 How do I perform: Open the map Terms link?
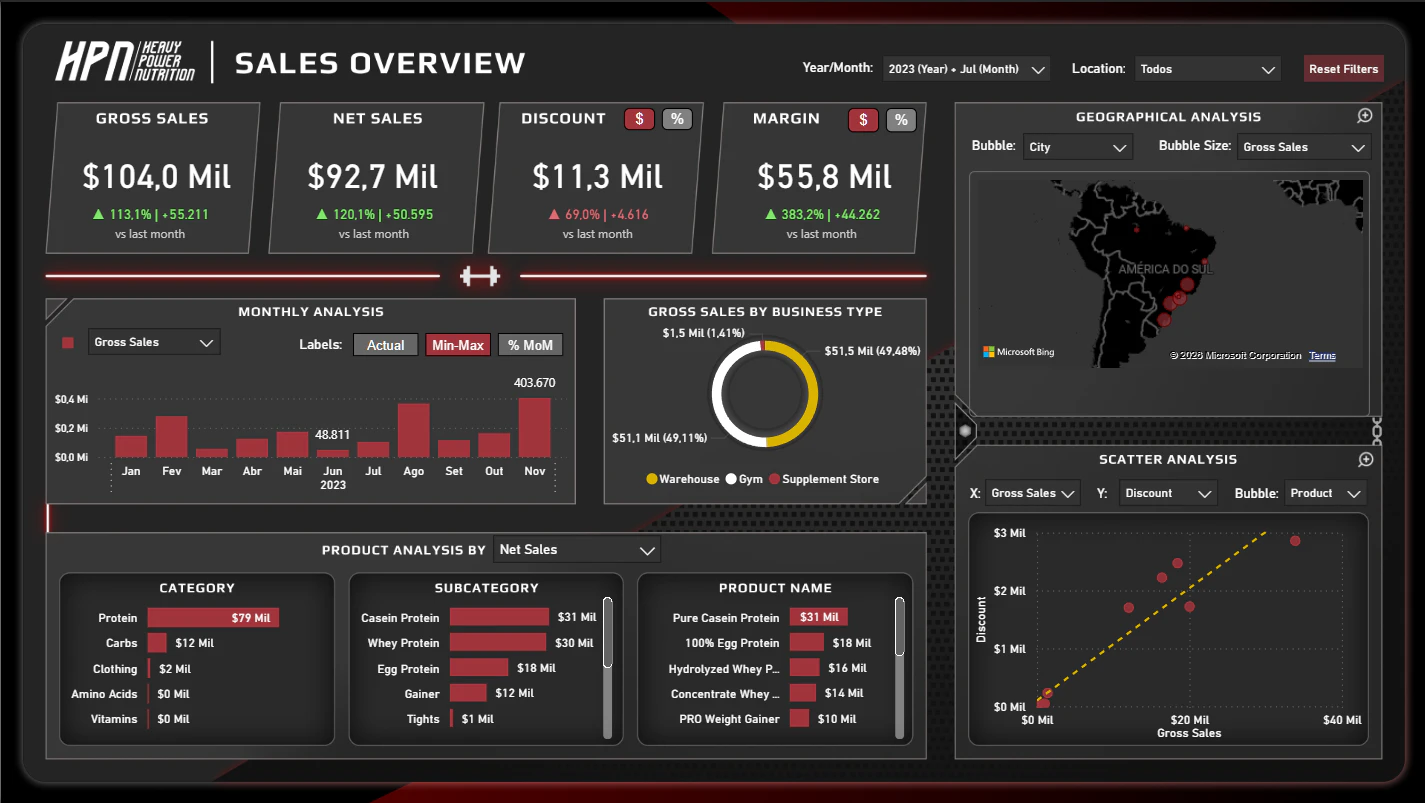[x=1322, y=356]
